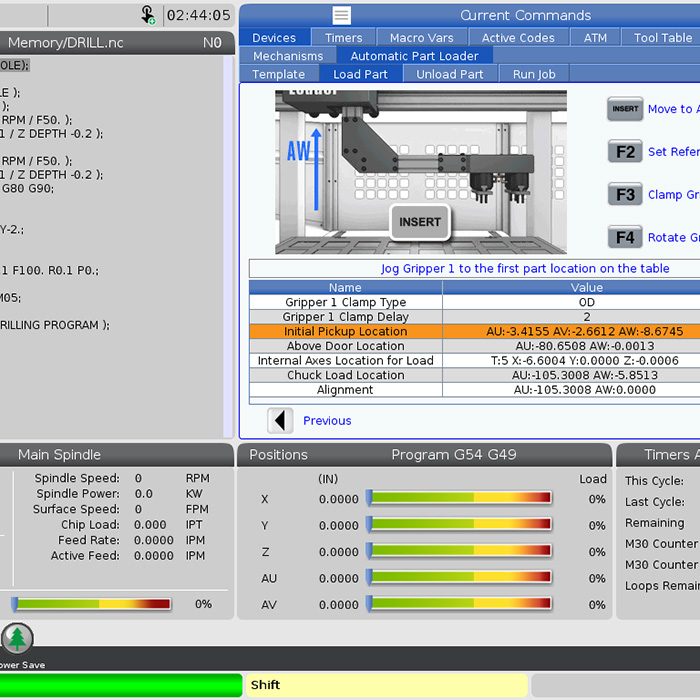Click the Previous page left arrow icon
Screen dimensions: 700x700
pyautogui.click(x=281, y=421)
